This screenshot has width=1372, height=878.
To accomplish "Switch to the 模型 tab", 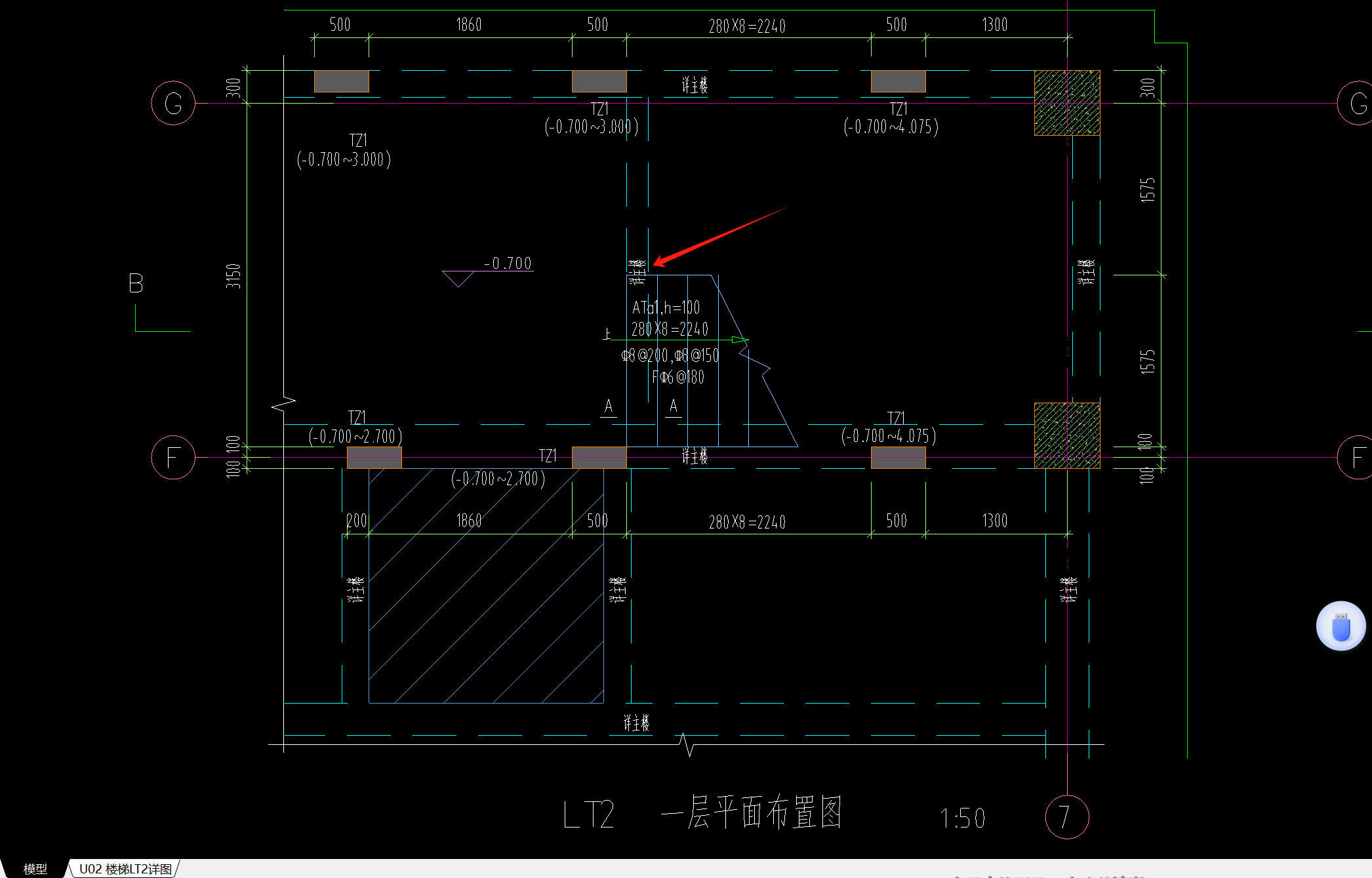I will point(35,869).
